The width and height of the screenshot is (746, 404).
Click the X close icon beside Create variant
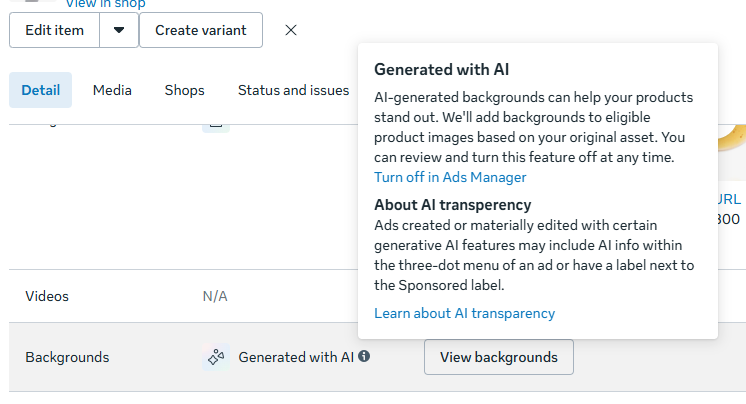(x=291, y=30)
